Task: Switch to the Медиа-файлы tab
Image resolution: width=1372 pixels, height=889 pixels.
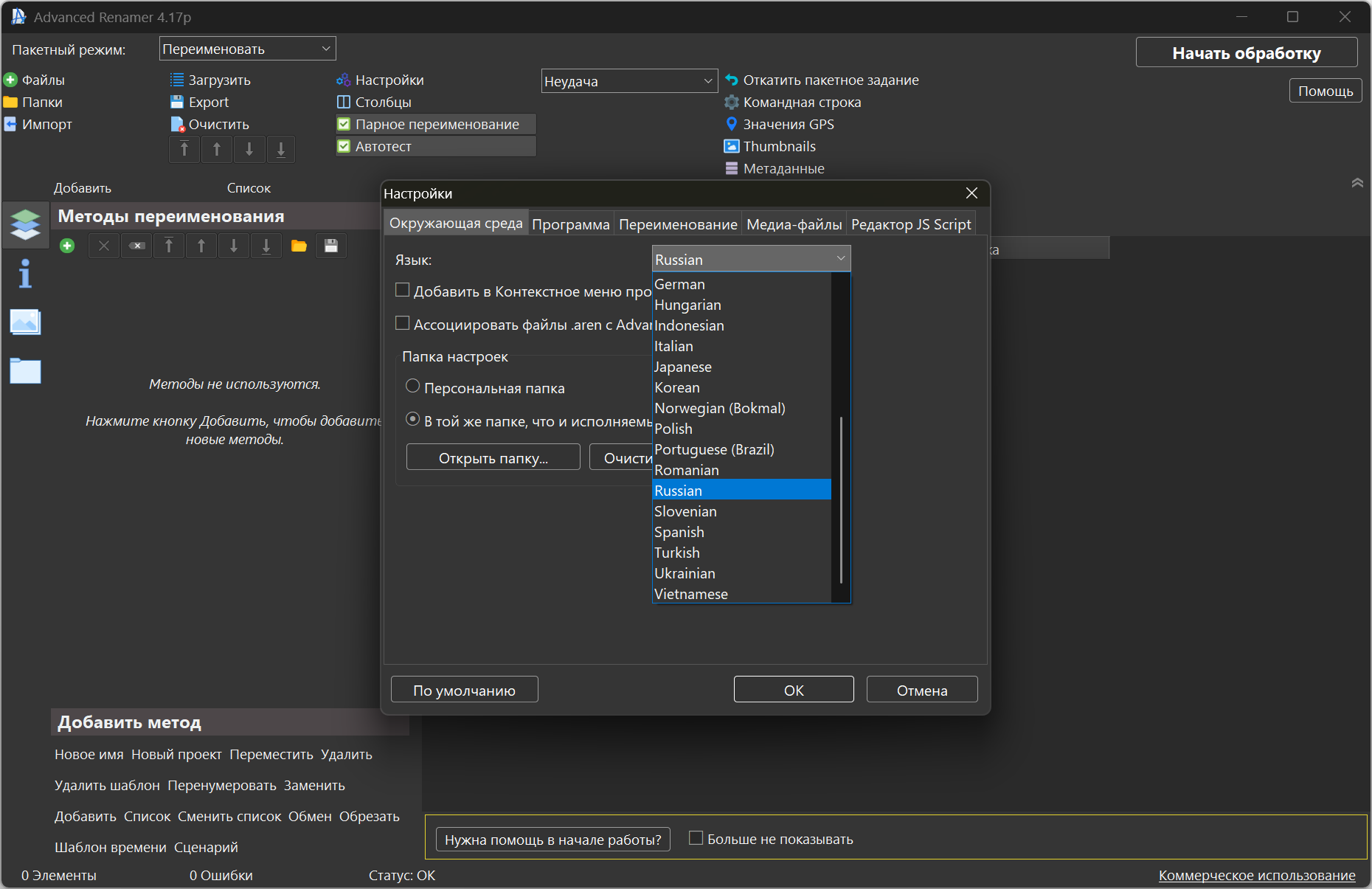Action: click(x=794, y=224)
